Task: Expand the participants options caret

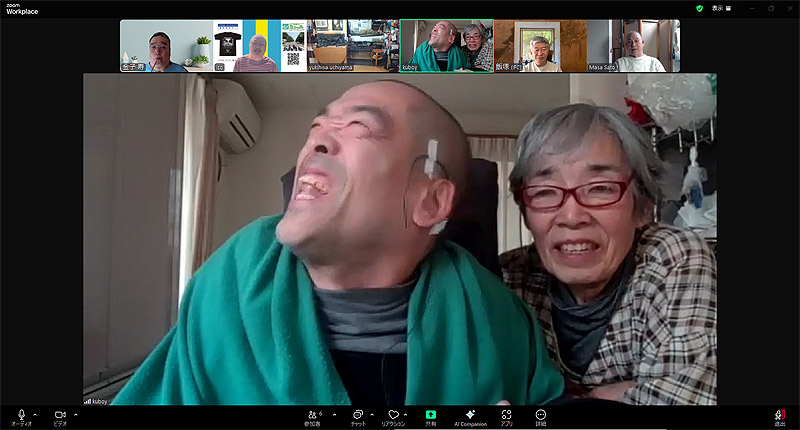Action: 331,413
